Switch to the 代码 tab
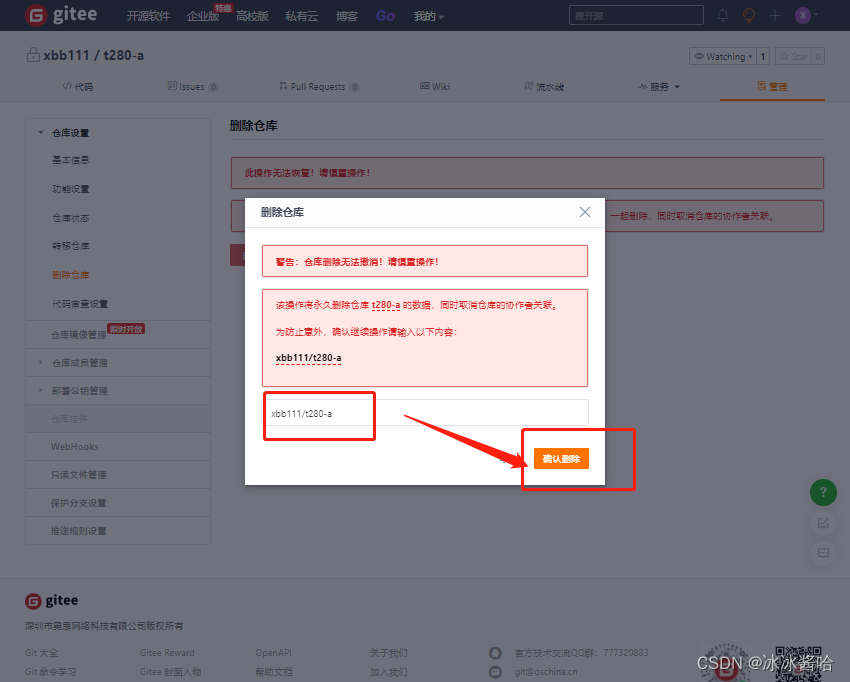Viewport: 850px width, 682px height. (x=78, y=87)
